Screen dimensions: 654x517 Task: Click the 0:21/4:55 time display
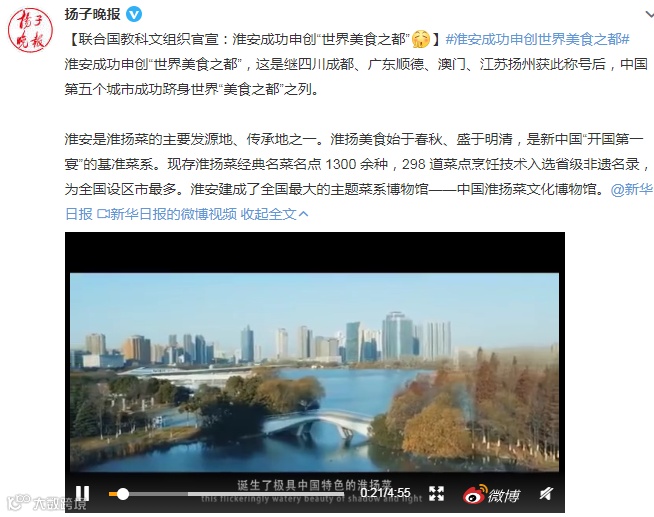[385, 493]
